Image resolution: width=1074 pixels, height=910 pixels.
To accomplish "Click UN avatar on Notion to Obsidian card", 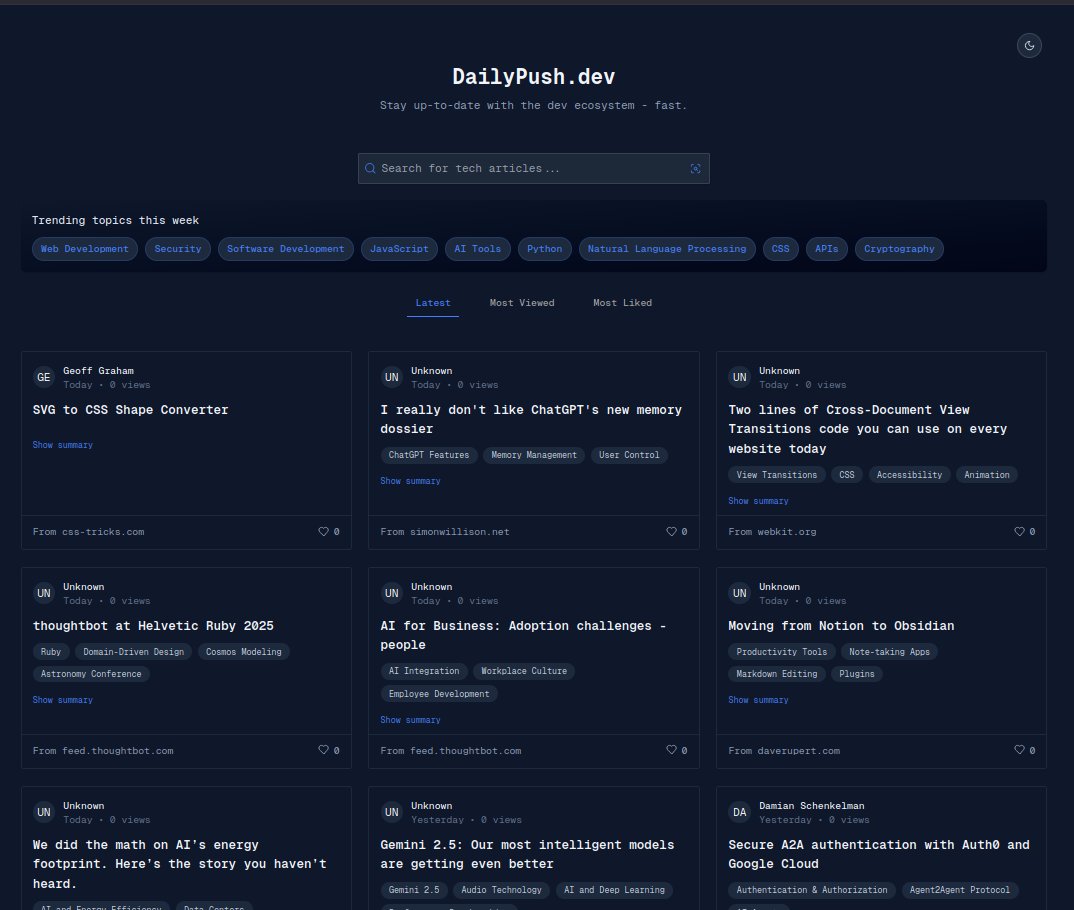I will [740, 593].
